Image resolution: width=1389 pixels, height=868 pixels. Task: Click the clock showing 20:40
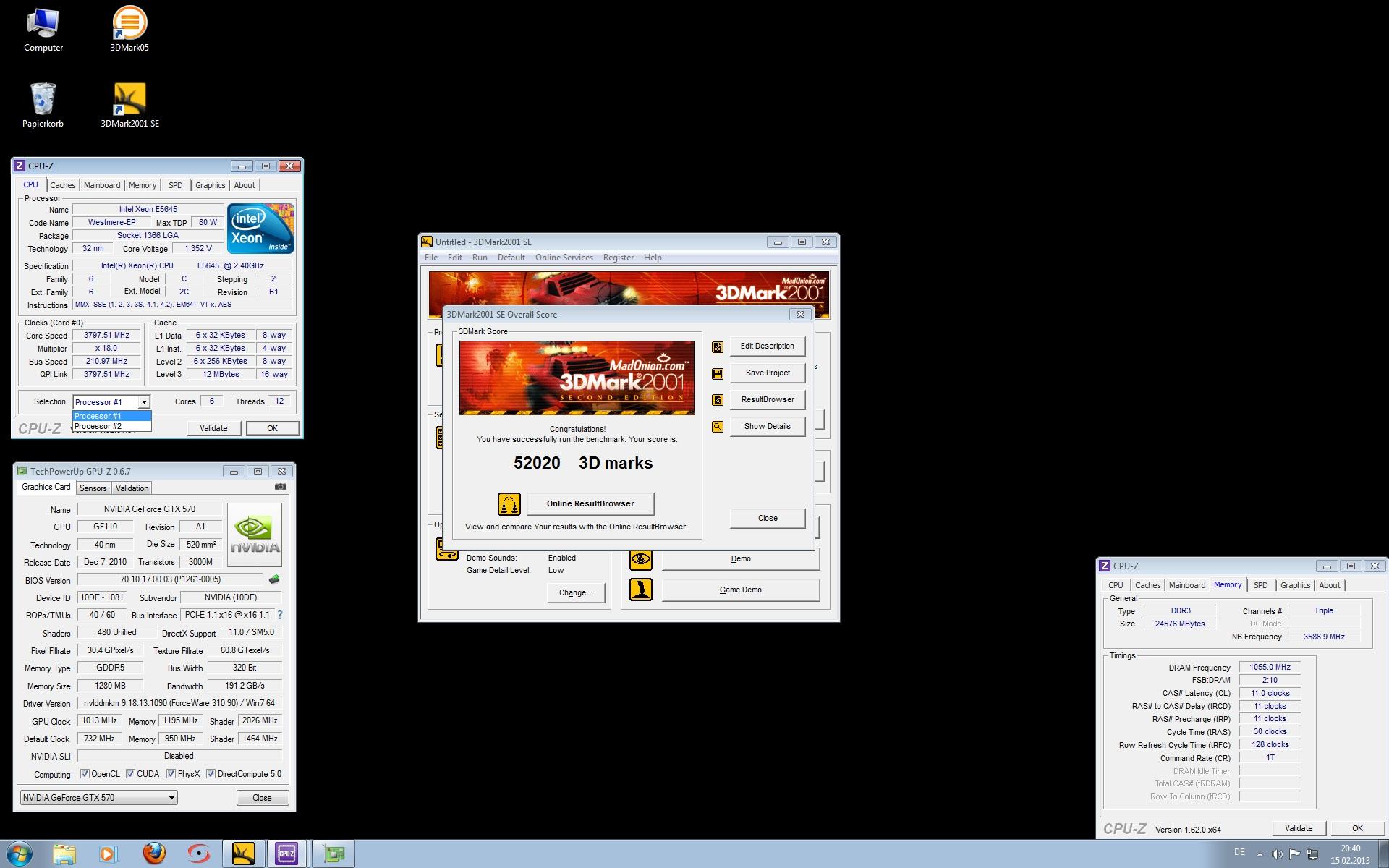[1350, 848]
